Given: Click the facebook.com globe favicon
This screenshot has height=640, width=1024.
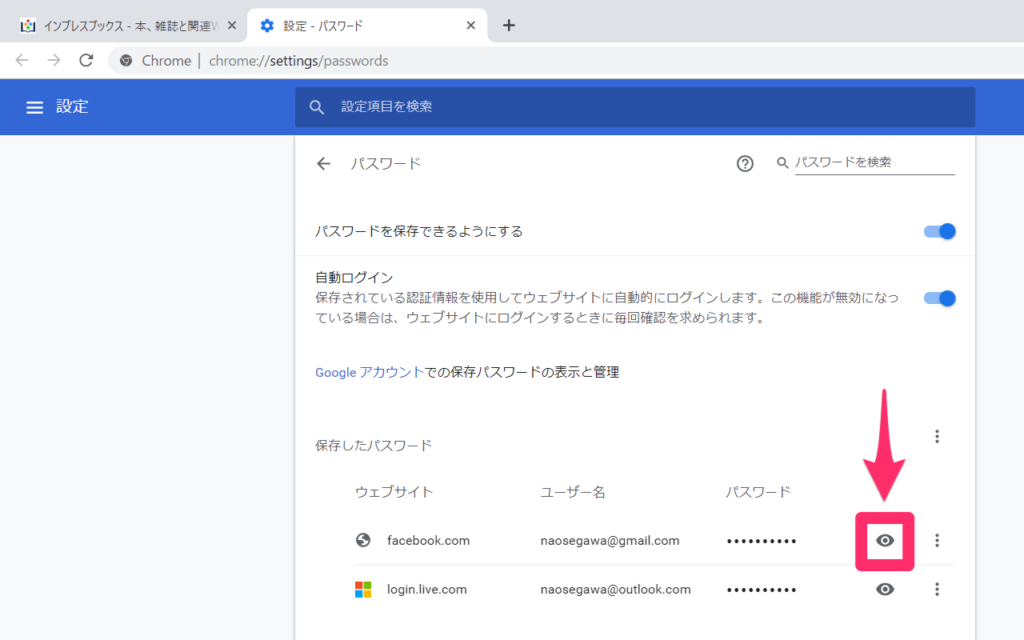Looking at the screenshot, I should 363,541.
